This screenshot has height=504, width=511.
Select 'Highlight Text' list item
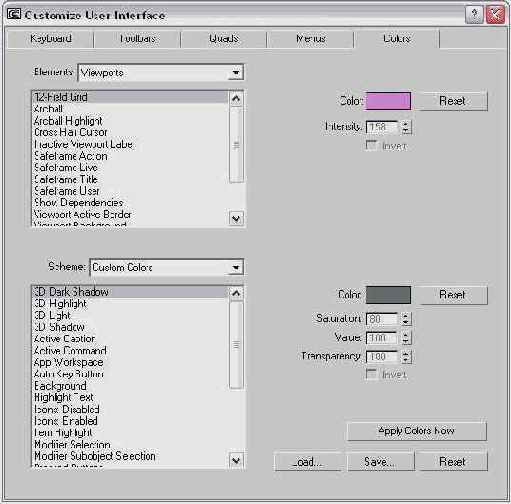pos(130,397)
